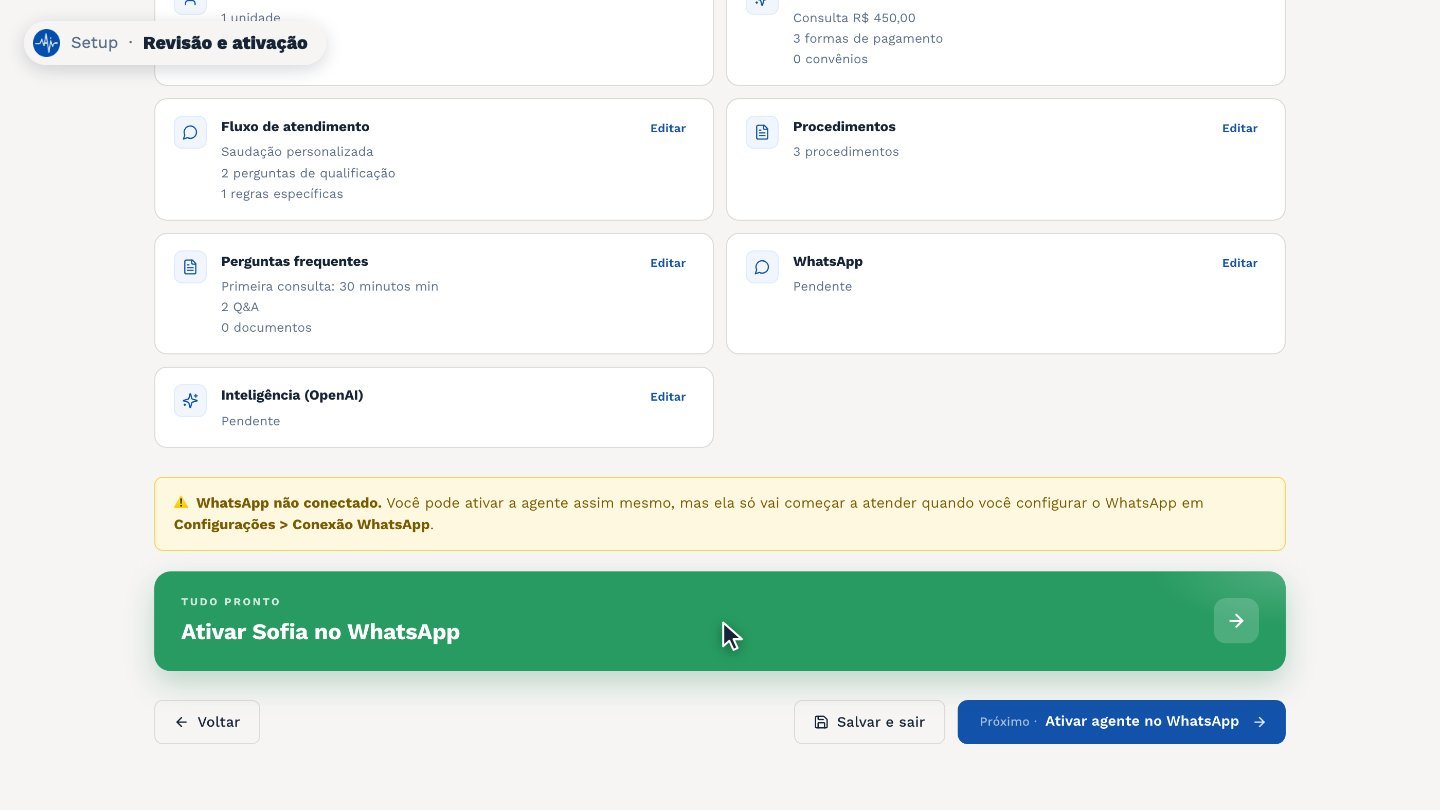The width and height of the screenshot is (1440, 810).
Task: Click Configurações > Conexão WhatsApp text
Action: click(302, 525)
